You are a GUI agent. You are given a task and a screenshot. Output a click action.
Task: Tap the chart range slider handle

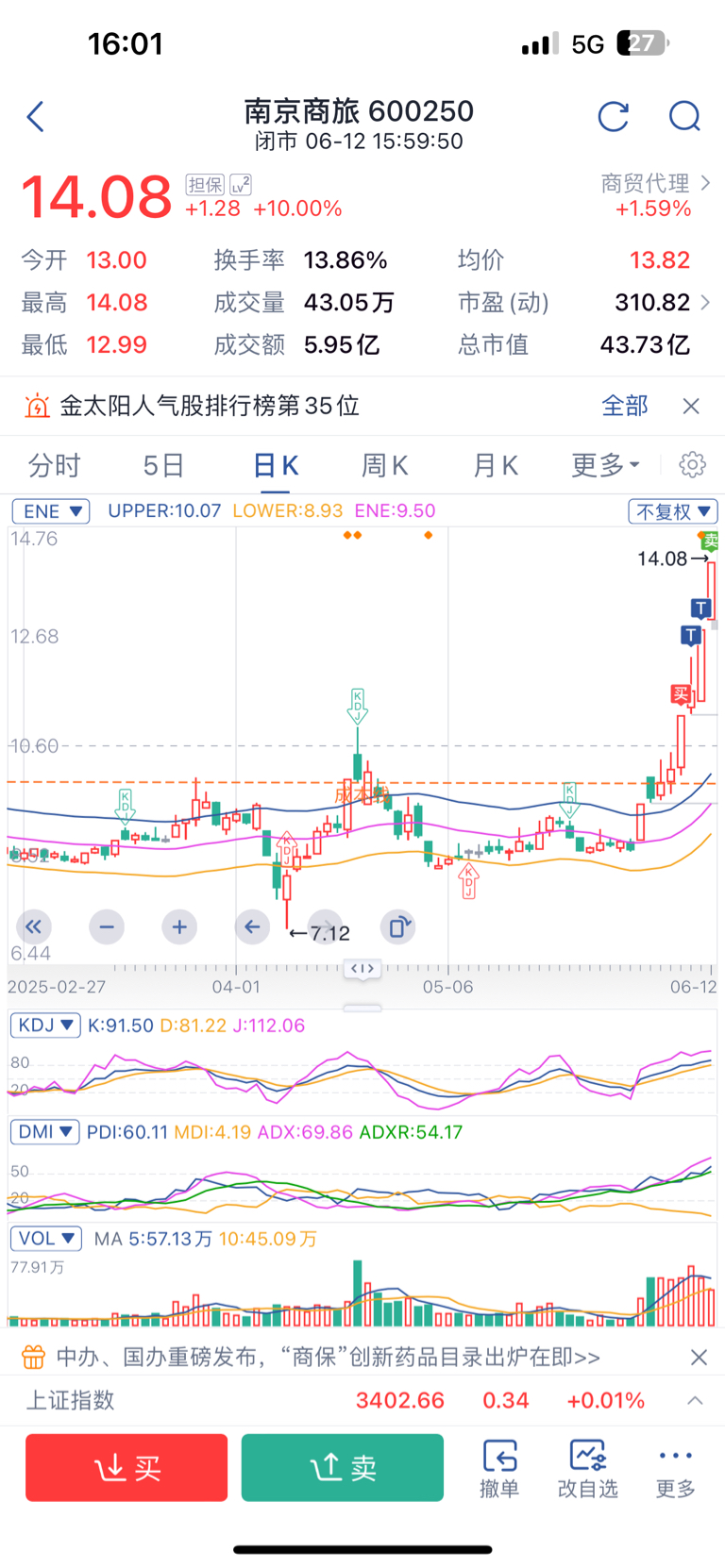(x=362, y=969)
